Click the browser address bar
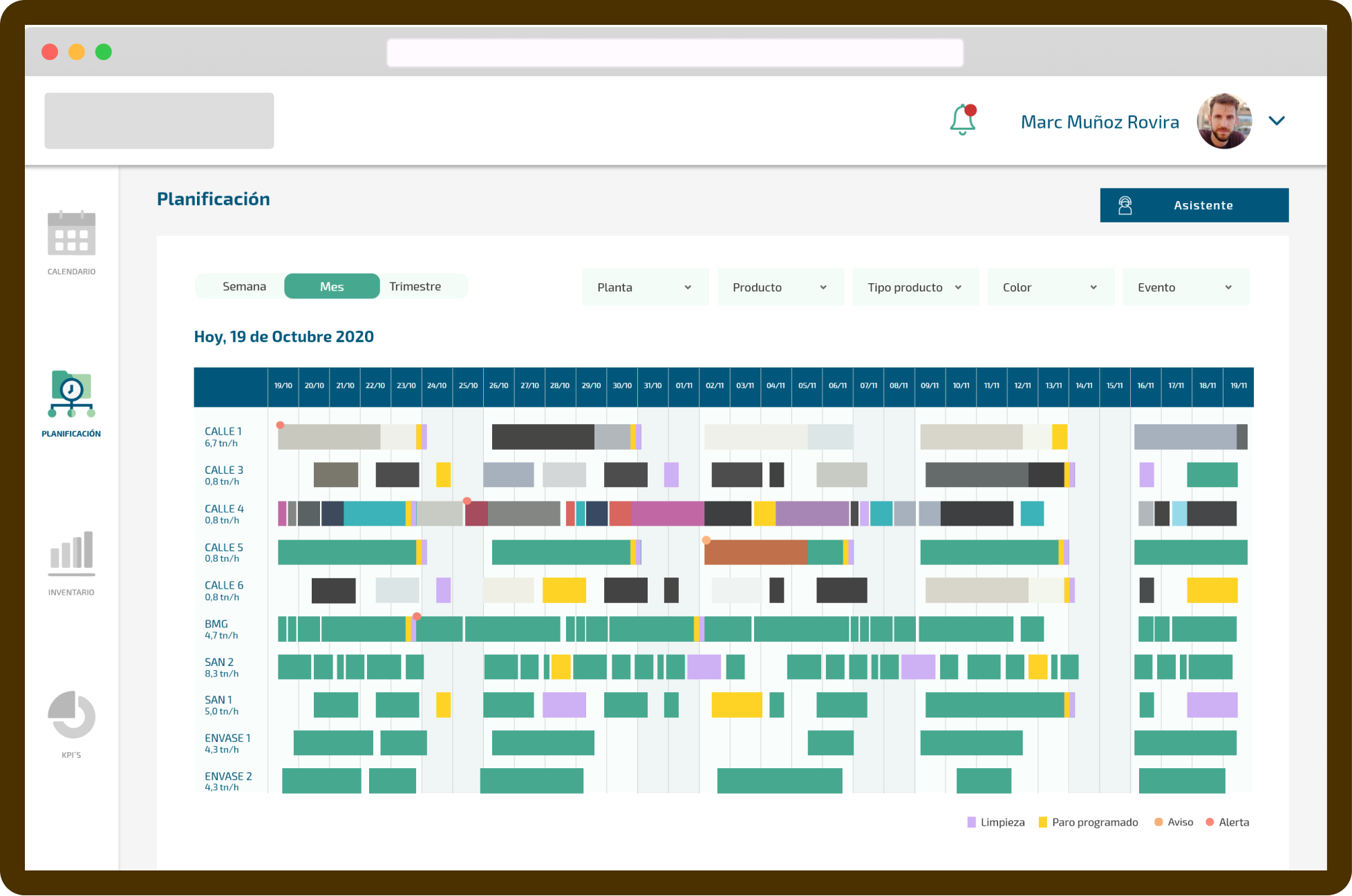The image size is (1352, 896). pyautogui.click(x=675, y=53)
